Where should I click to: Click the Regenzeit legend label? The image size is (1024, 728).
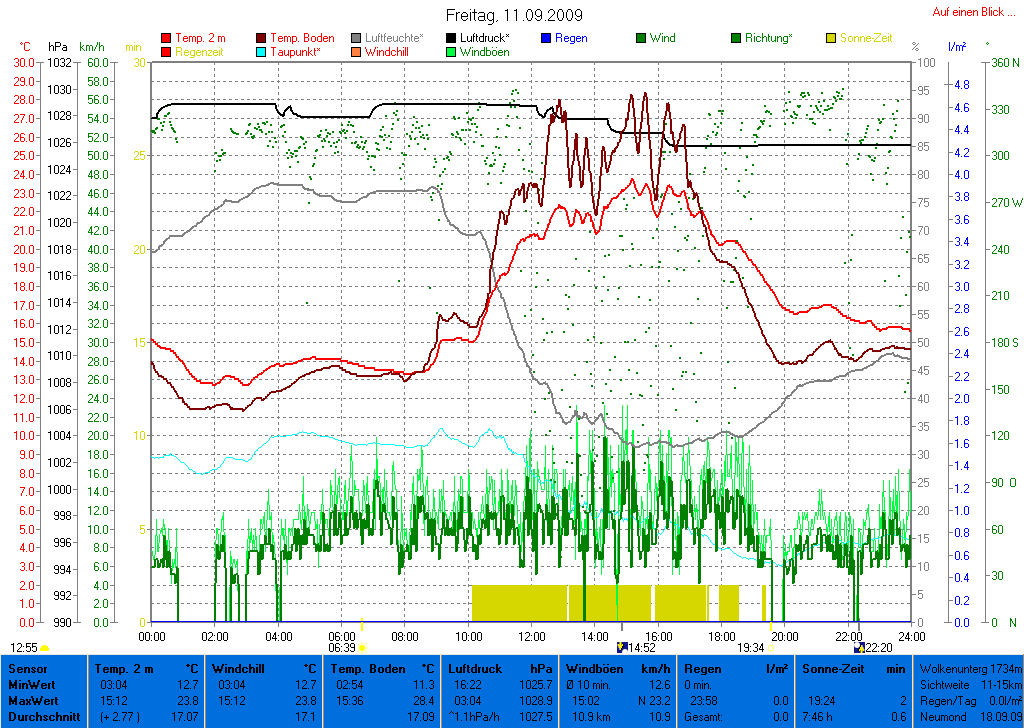pos(201,51)
